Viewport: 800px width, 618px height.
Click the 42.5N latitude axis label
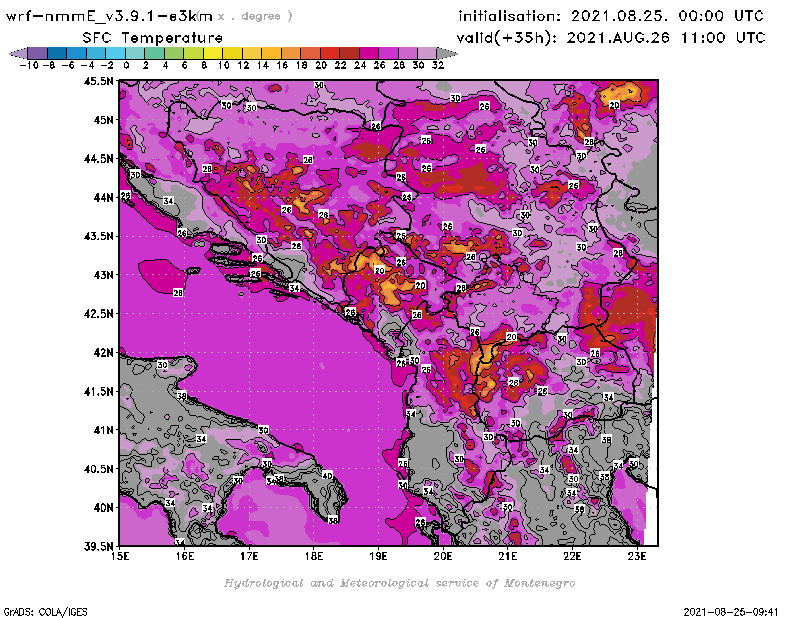tap(98, 314)
